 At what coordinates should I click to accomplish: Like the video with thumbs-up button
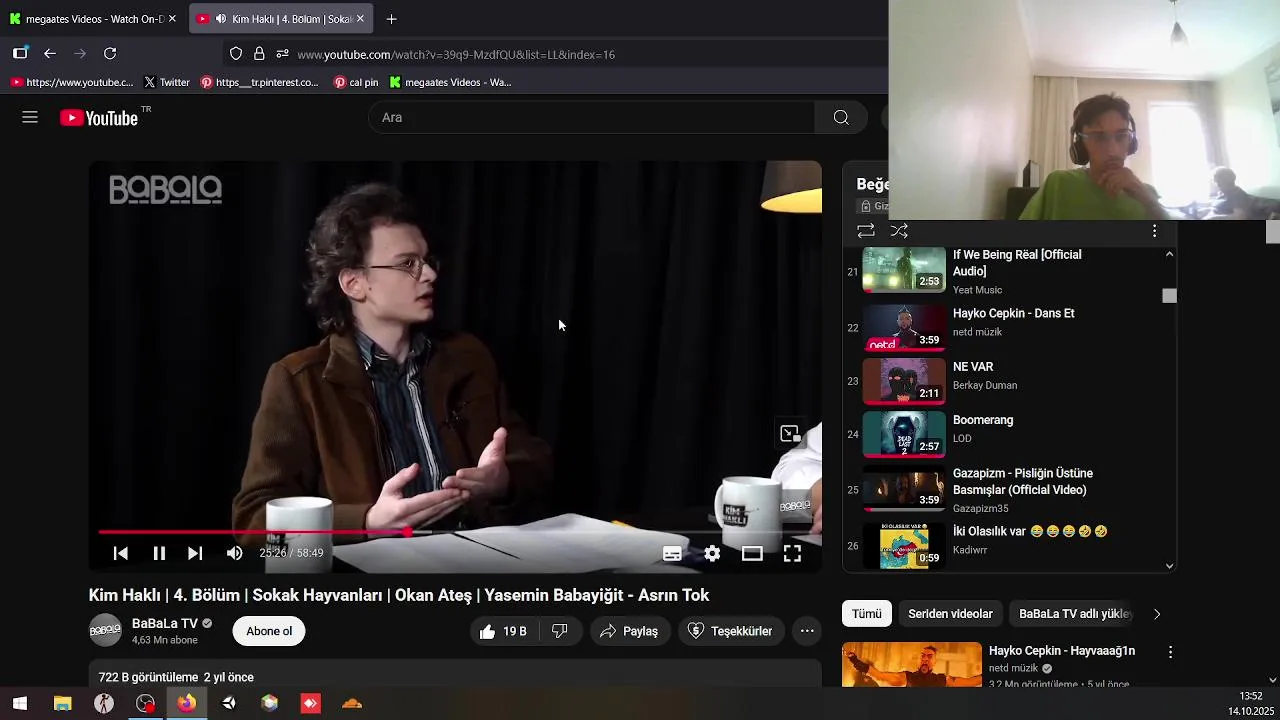503,631
